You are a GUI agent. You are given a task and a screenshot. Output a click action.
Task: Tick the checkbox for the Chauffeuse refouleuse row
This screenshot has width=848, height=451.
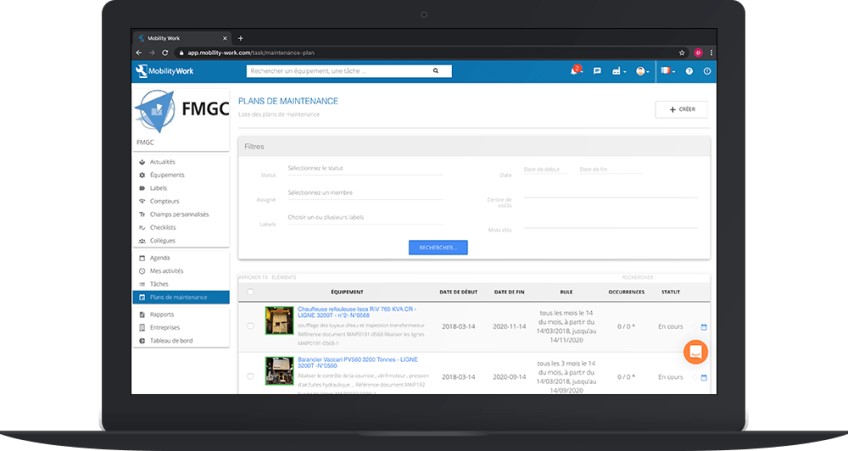(250, 326)
